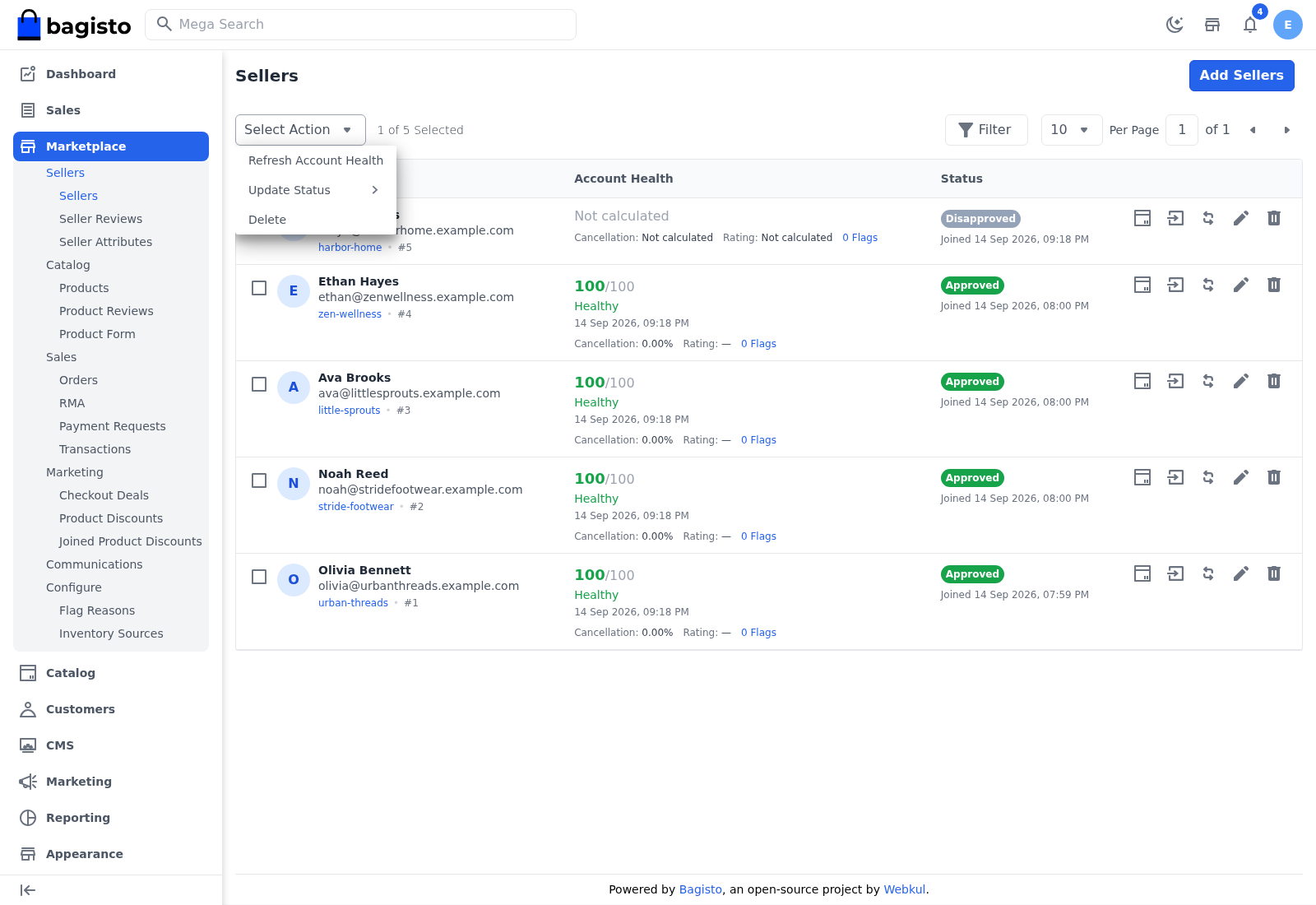Viewport: 1316px width, 905px height.
Task: Open Payment Requests submenu item
Action: (x=112, y=426)
